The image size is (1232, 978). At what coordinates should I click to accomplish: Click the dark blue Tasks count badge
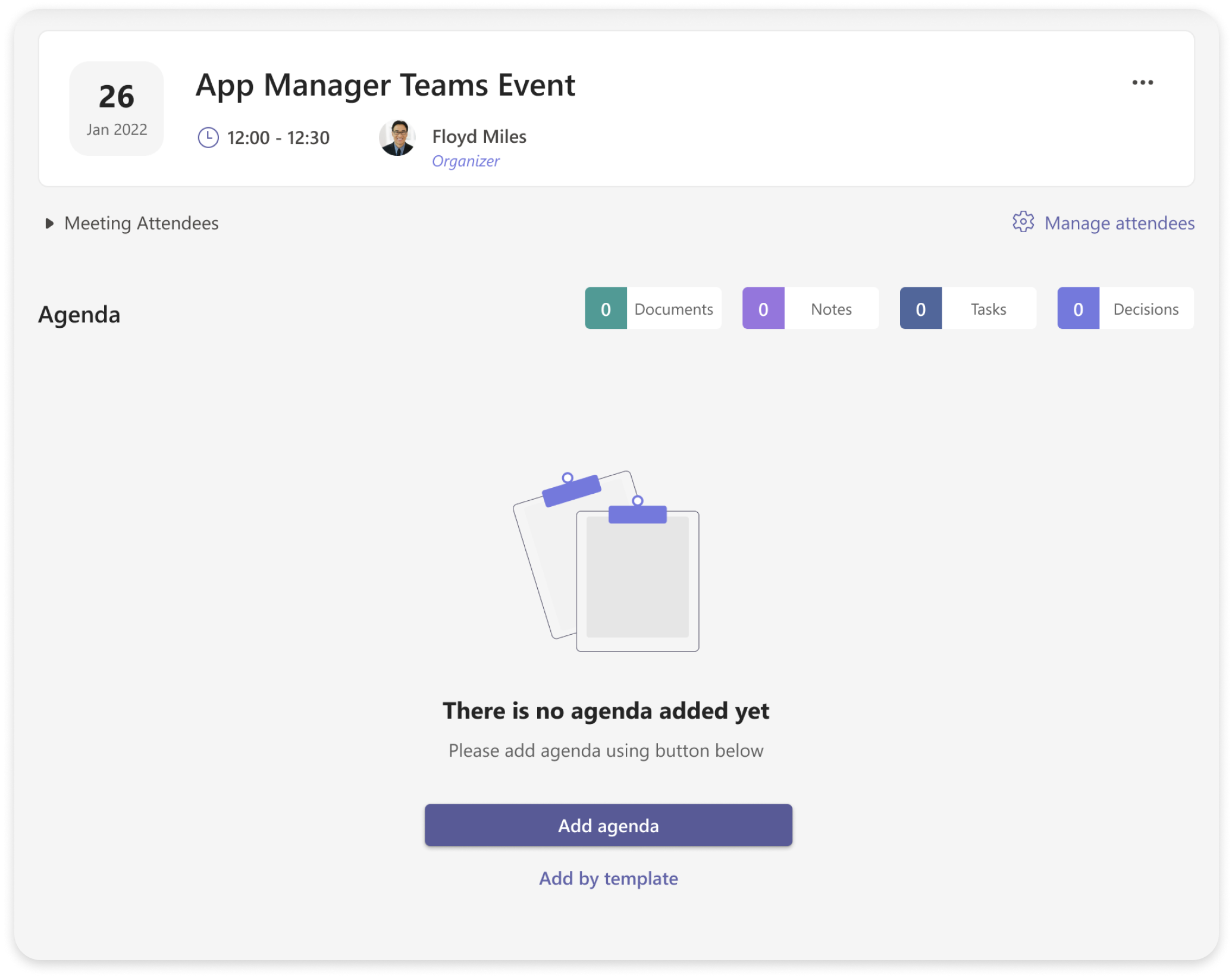(920, 309)
